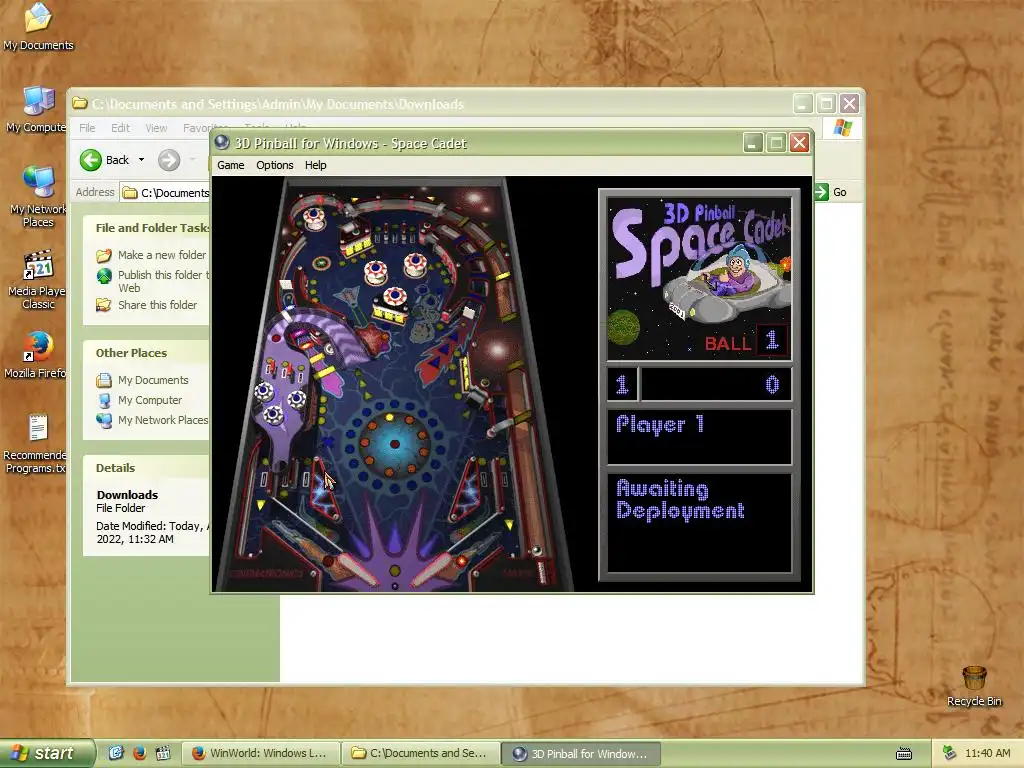Open My Documents link in Other Places

[153, 380]
